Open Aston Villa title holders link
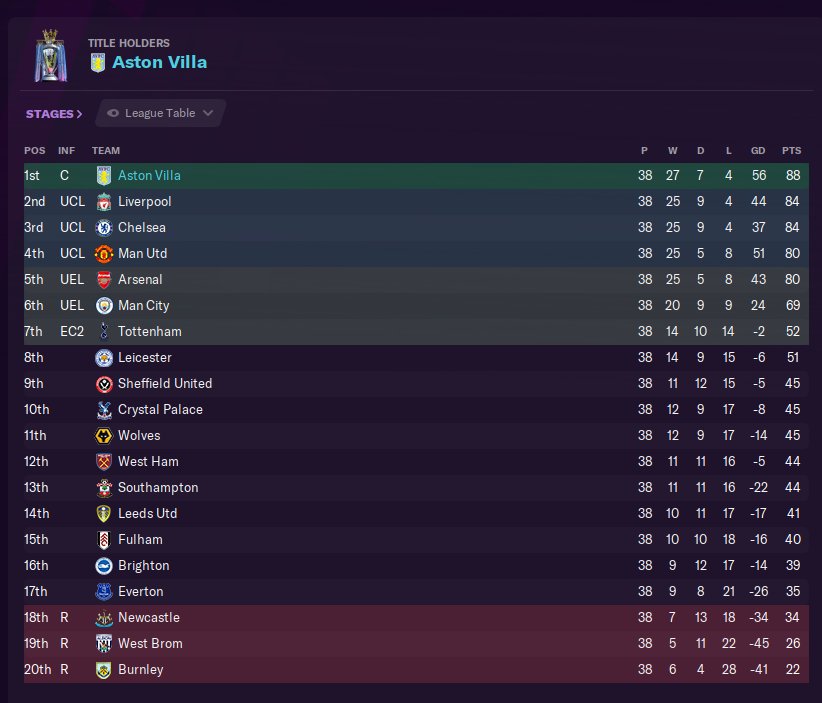Screen dimensions: 822x703 pyautogui.click(x=159, y=63)
